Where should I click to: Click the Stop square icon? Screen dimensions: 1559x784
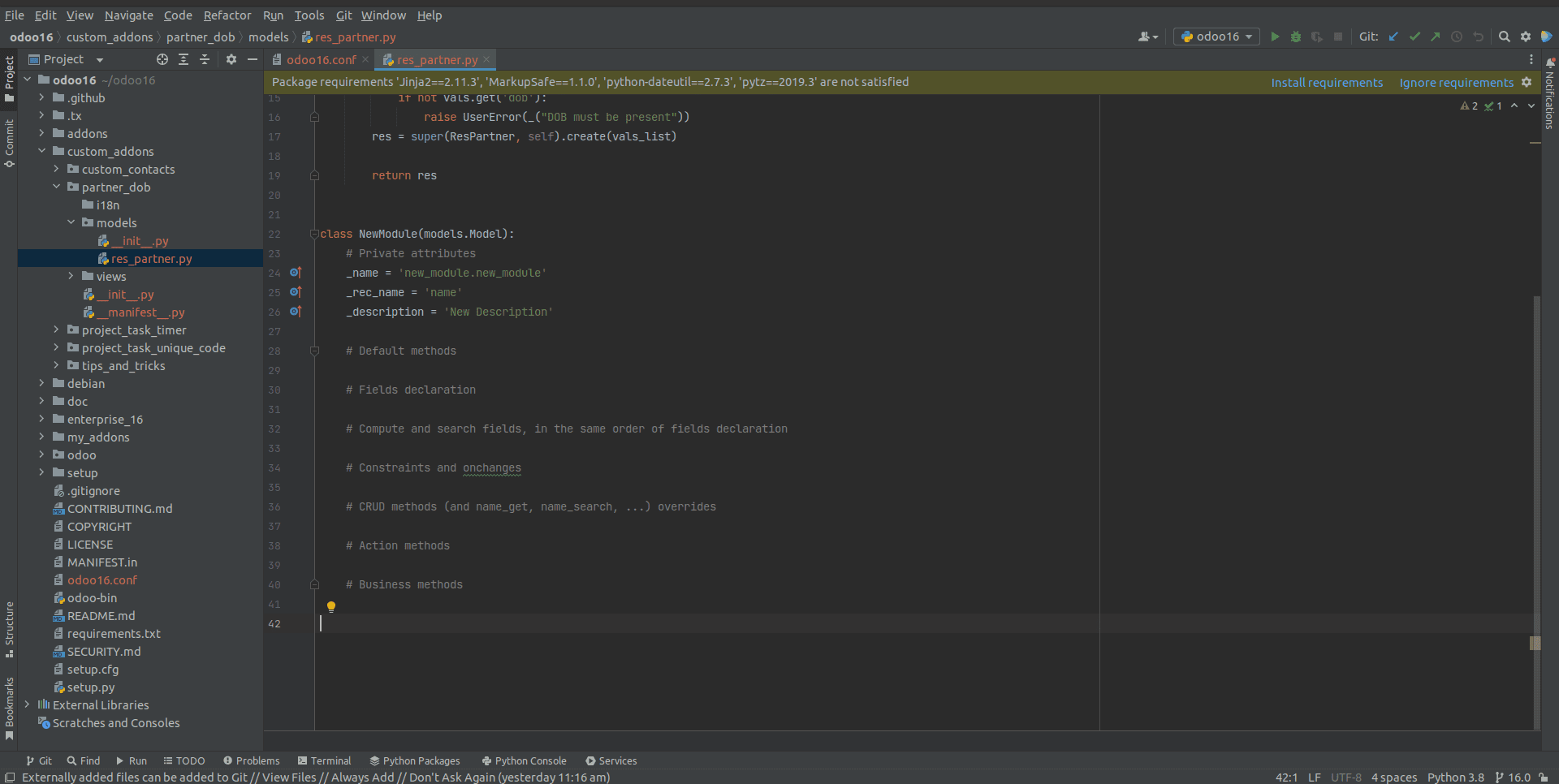click(x=1338, y=37)
